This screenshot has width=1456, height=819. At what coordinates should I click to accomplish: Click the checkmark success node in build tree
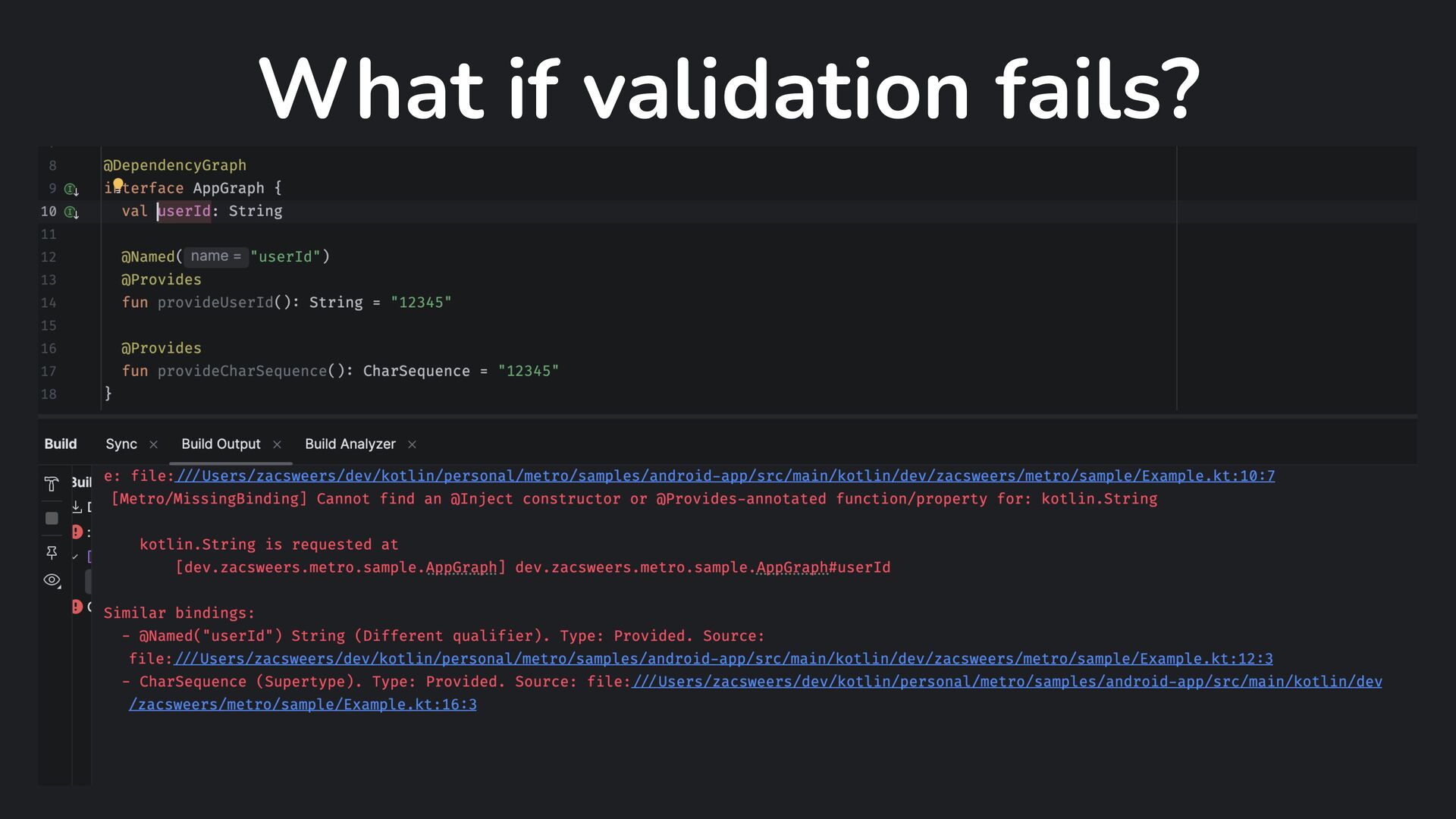coord(75,557)
